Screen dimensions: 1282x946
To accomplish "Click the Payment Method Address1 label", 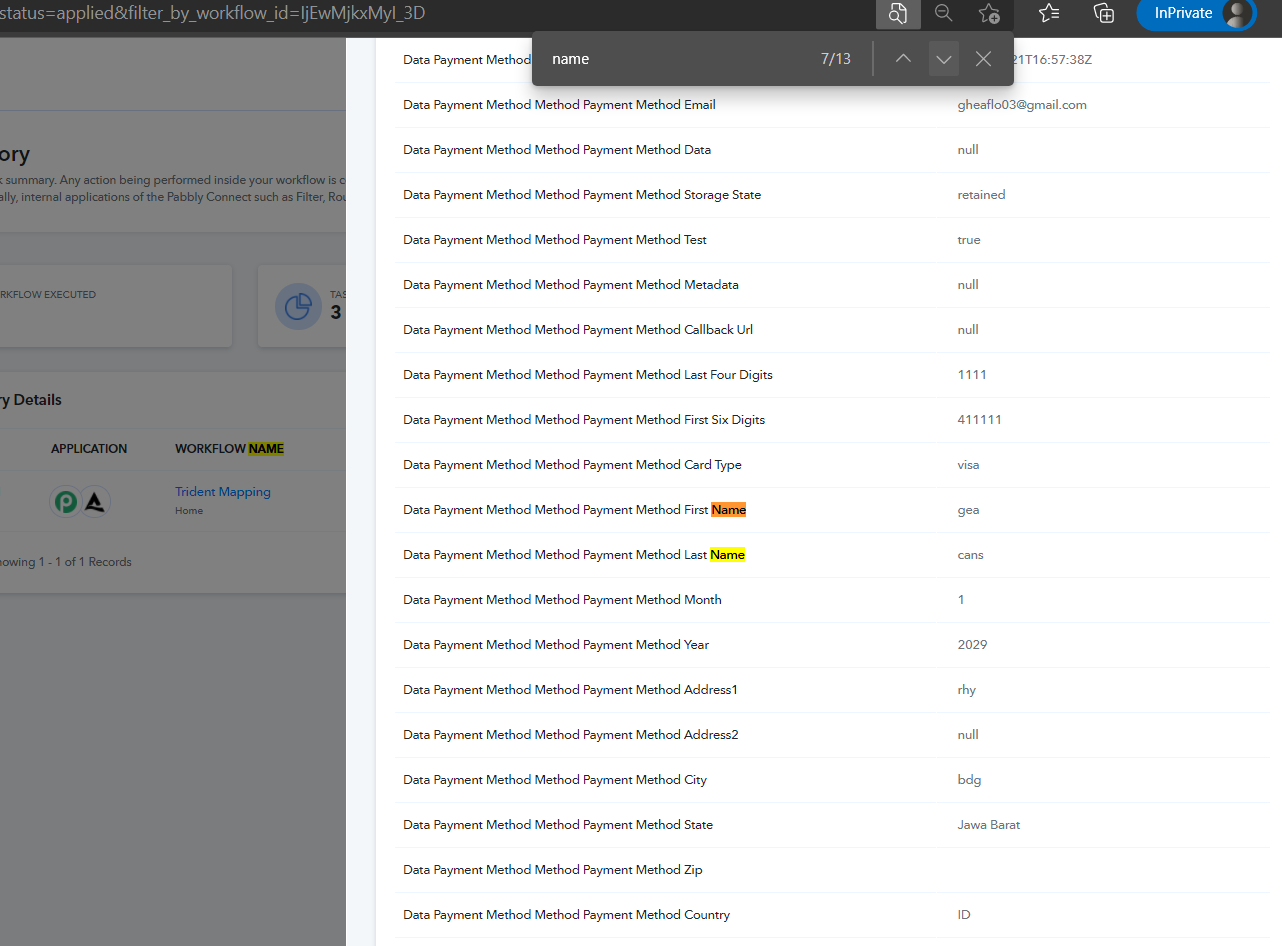I will pos(570,690).
